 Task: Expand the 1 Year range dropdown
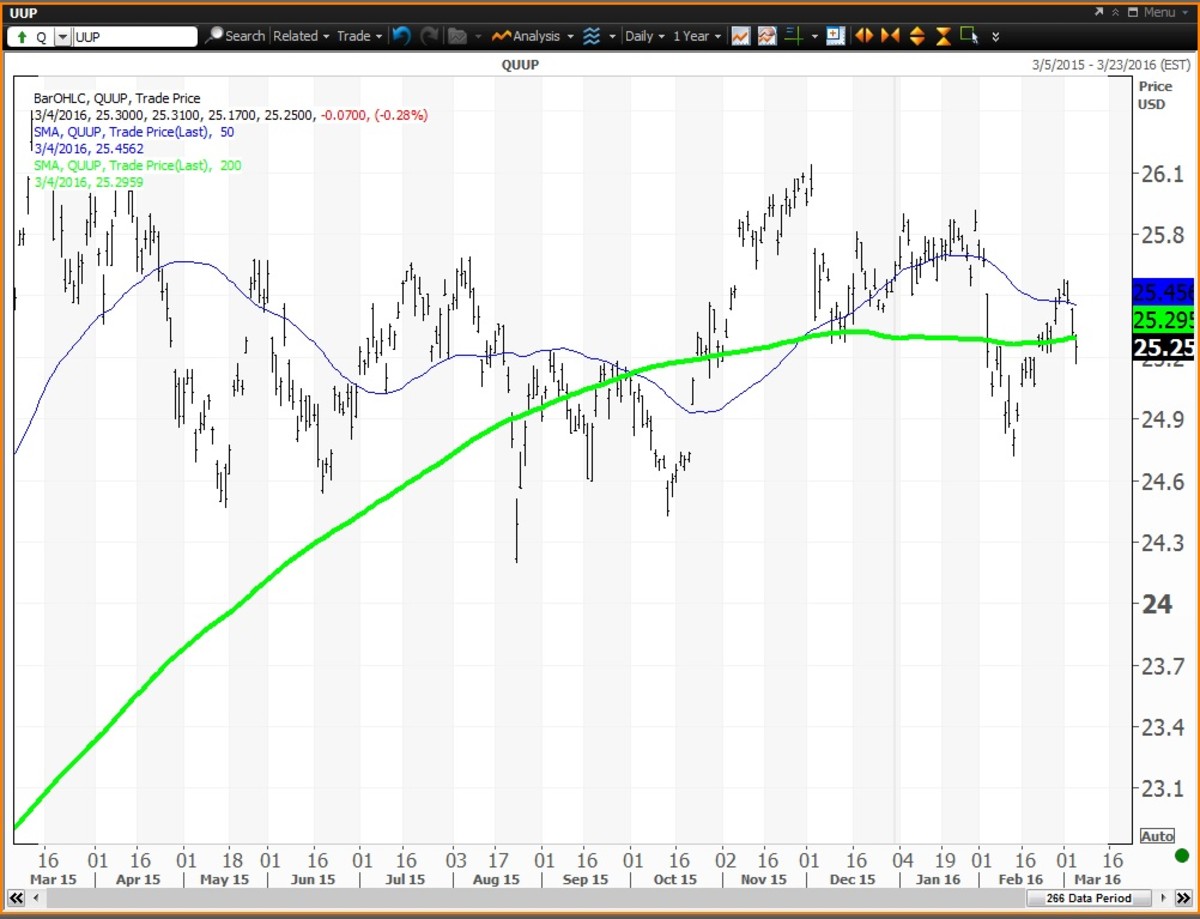point(697,36)
